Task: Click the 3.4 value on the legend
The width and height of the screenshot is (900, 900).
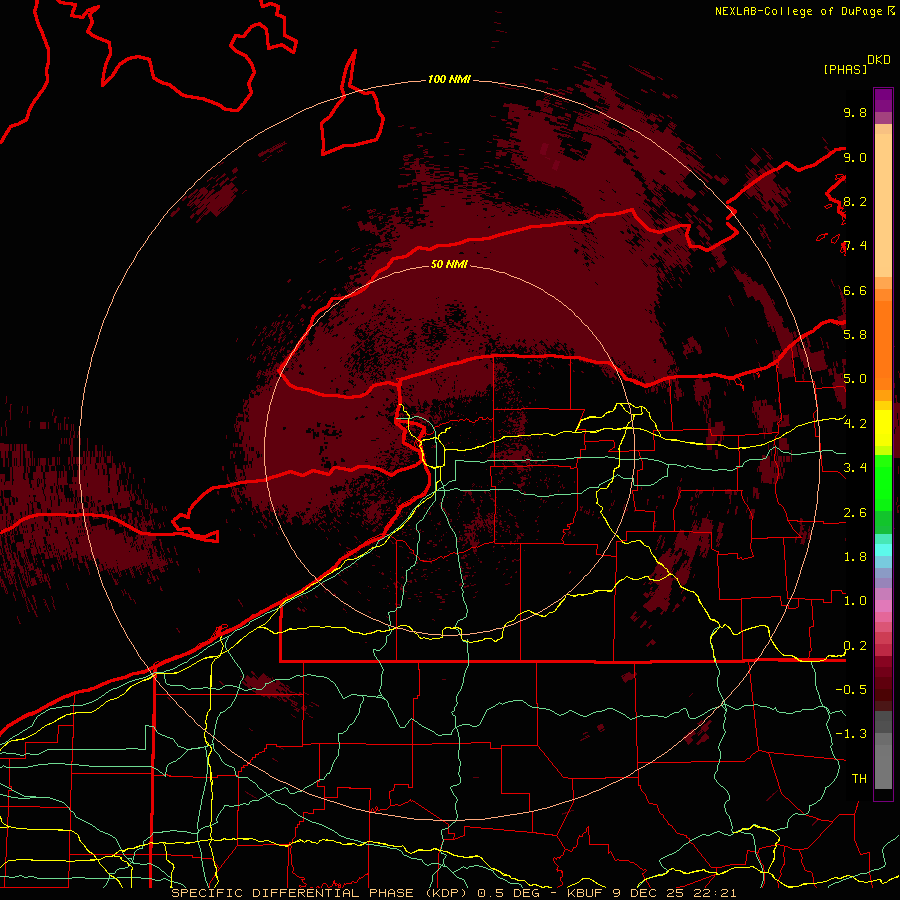Action: (855, 468)
